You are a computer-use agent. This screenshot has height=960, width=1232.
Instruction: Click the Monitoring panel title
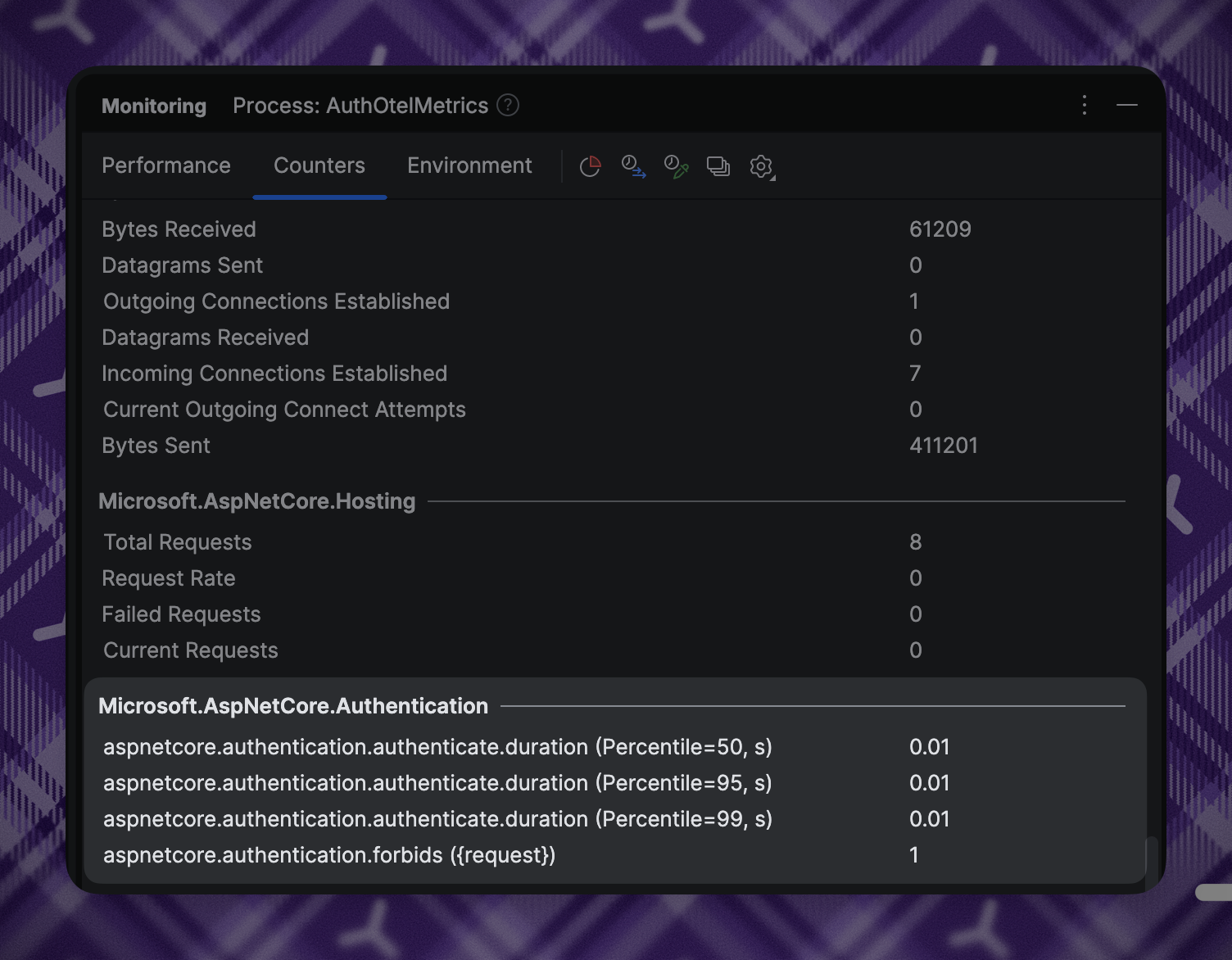[x=154, y=106]
